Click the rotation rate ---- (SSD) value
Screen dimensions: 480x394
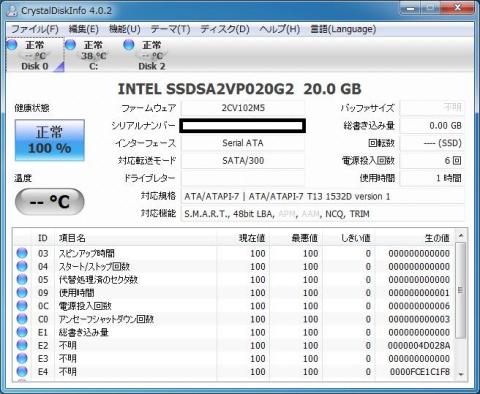[x=432, y=143]
